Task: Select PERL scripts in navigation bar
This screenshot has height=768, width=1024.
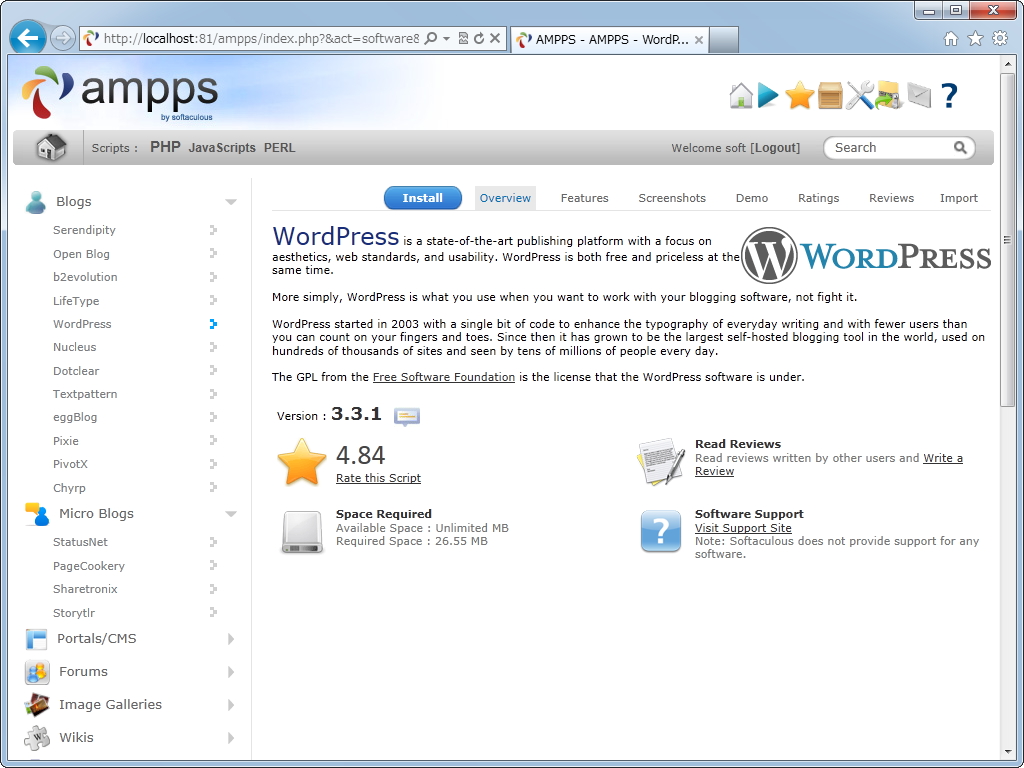Action: [280, 148]
